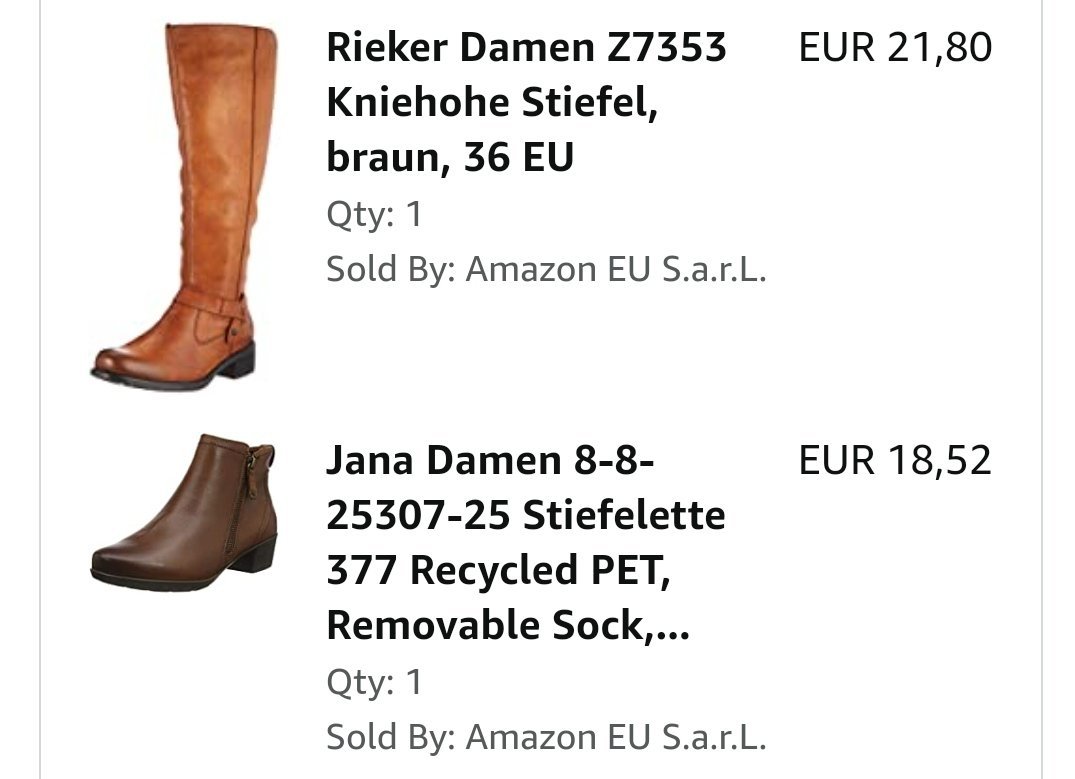Click the 'Jana Damen 8-8-' title line
Screen dimensions: 1075x779
pos(490,461)
